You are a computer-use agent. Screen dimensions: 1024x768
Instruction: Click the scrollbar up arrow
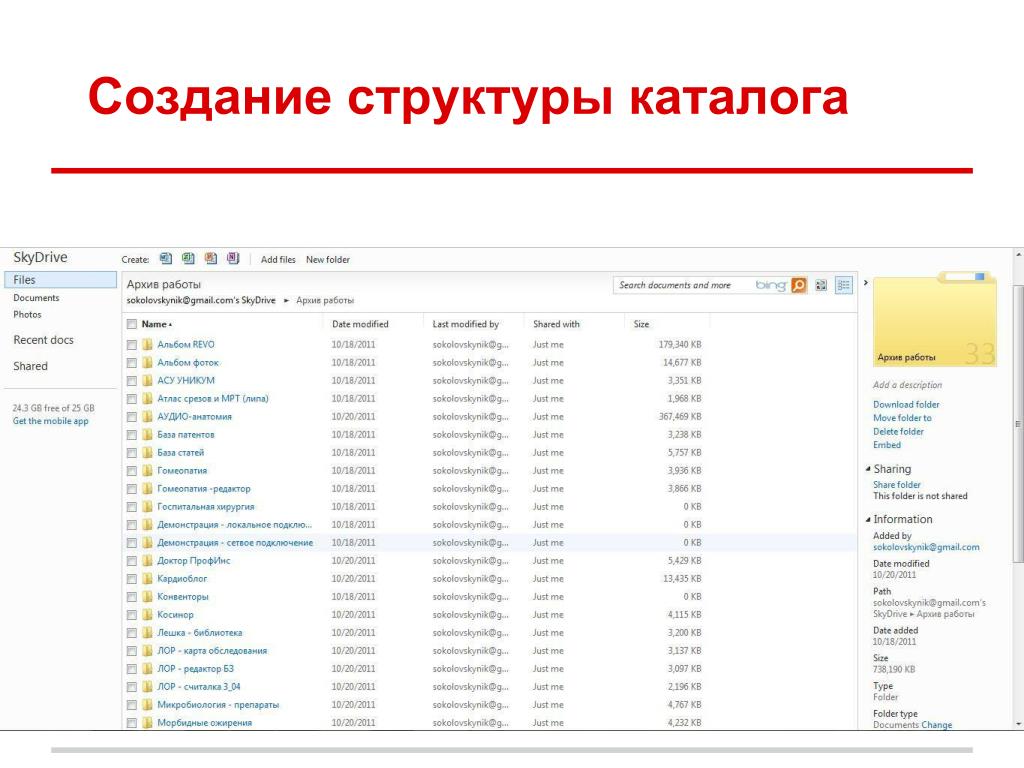1018,253
